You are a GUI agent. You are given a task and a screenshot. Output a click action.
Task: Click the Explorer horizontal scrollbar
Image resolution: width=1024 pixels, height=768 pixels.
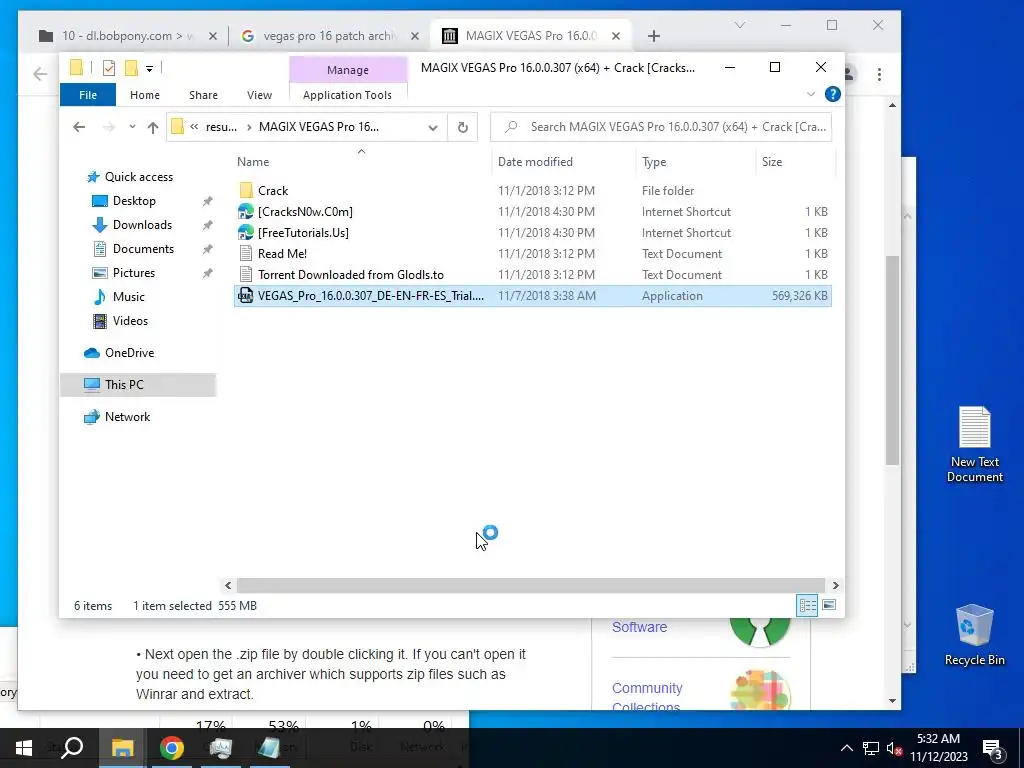tap(531, 585)
